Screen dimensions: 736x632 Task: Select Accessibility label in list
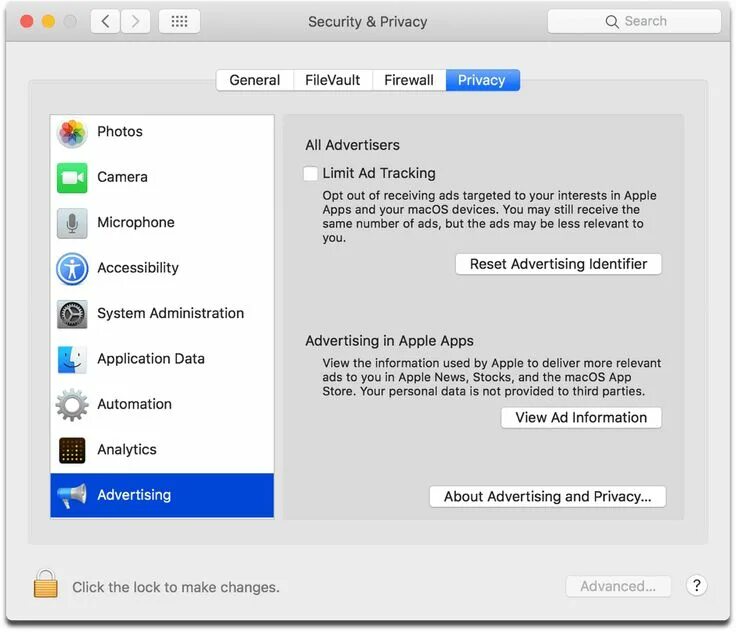[138, 268]
